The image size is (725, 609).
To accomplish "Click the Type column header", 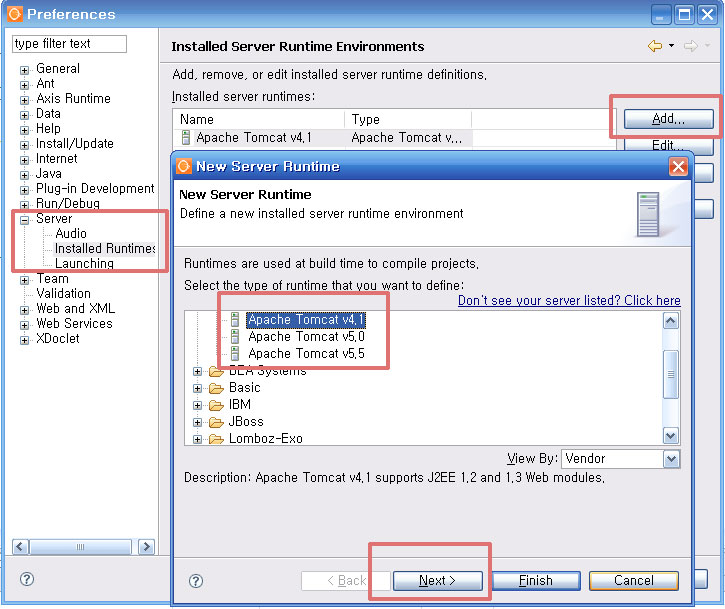I will pos(408,119).
